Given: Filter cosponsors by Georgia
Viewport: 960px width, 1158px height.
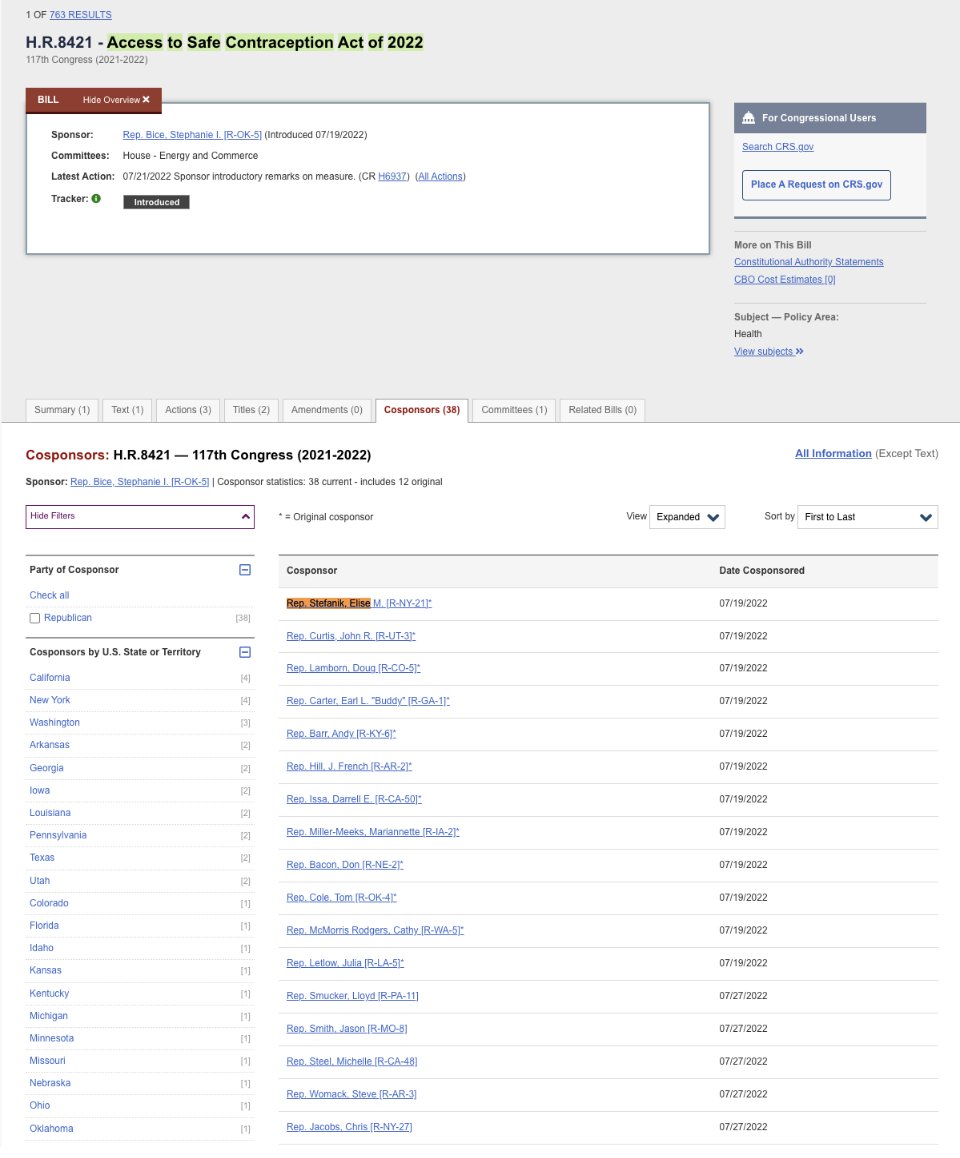Looking at the screenshot, I should (47, 768).
